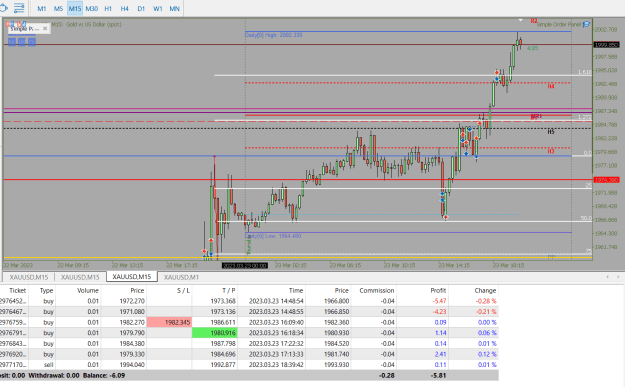625x387 pixels.
Task: Choose the W1 weekly timeframe
Action: tap(158, 8)
